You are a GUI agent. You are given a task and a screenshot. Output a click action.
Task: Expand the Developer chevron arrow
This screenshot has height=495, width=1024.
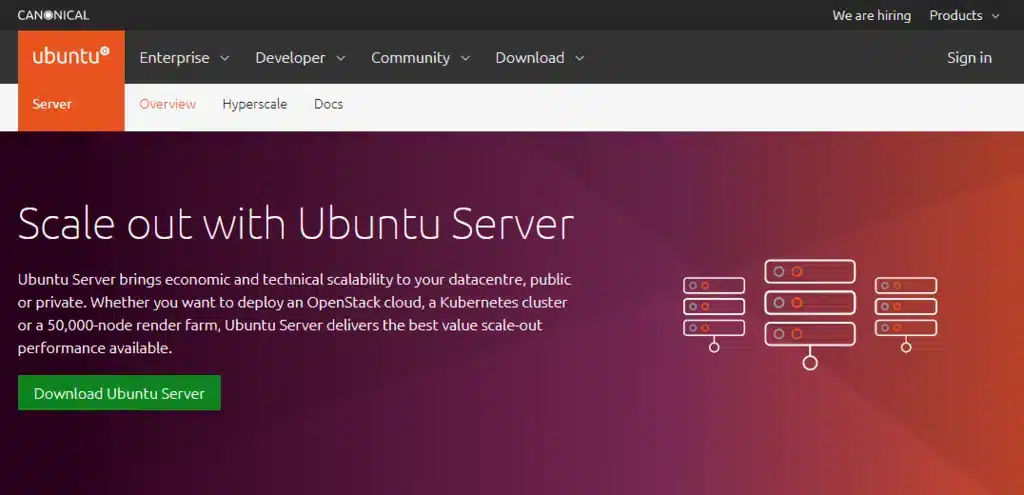click(340, 58)
